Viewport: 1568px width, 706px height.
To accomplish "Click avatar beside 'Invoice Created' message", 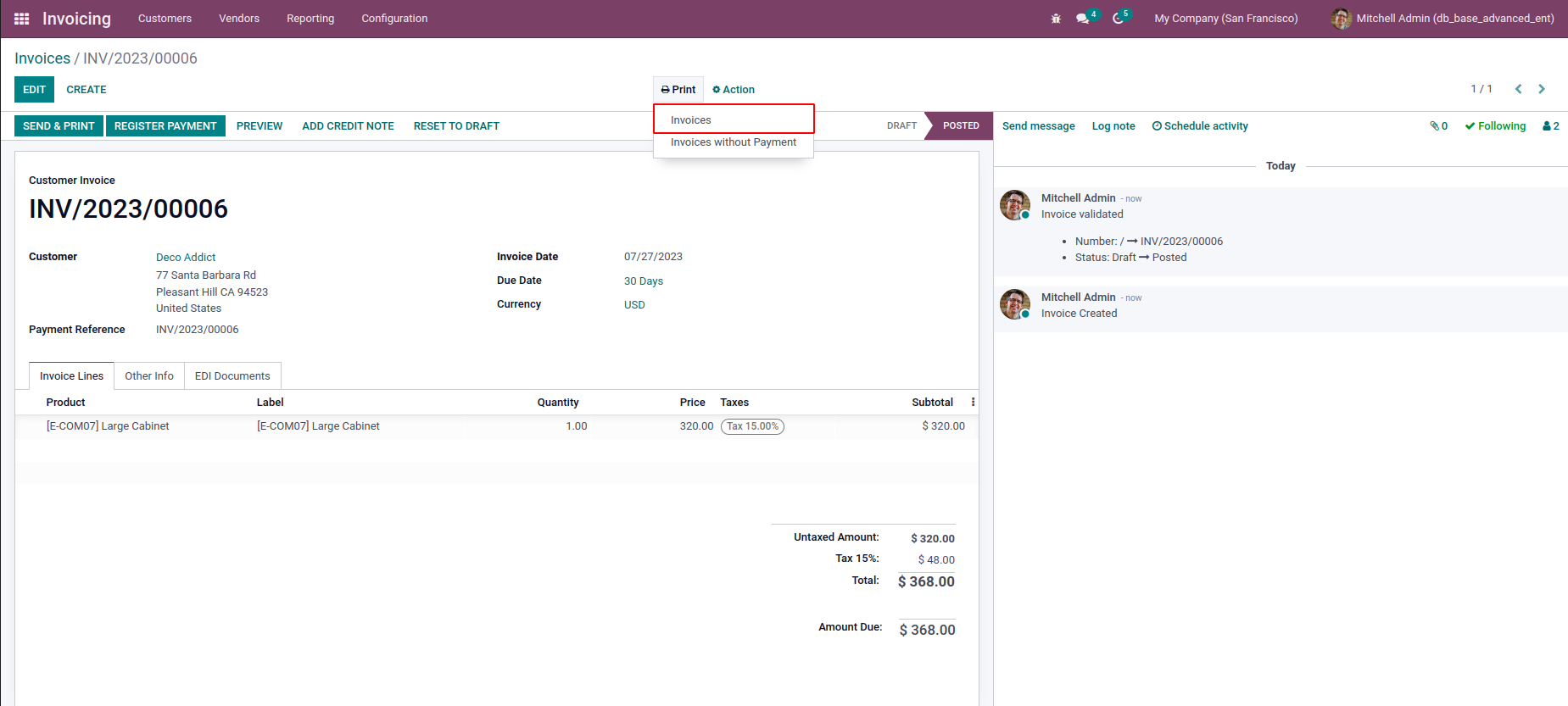I will point(1015,304).
